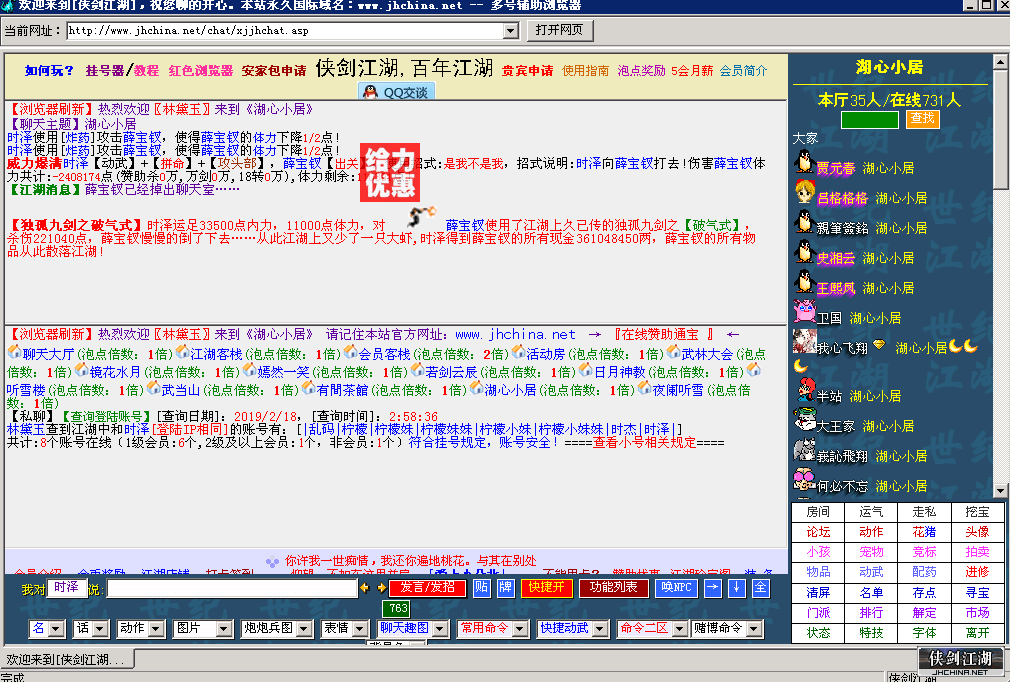Image resolution: width=1010 pixels, height=682 pixels.
Task: Click the pink avatar beside 卫国
Action: tap(805, 312)
